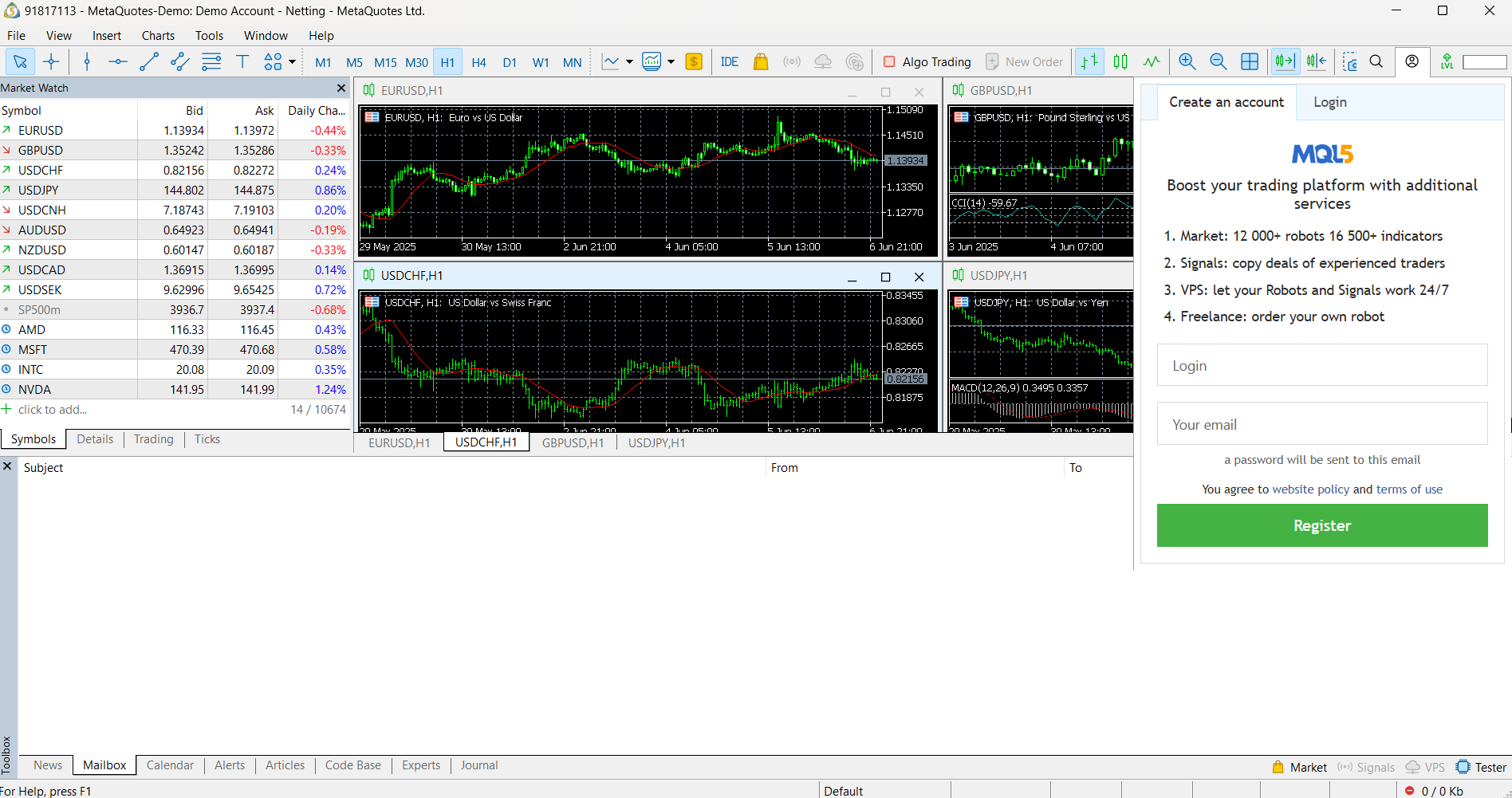Switch to candlestick chart type

tap(1120, 62)
